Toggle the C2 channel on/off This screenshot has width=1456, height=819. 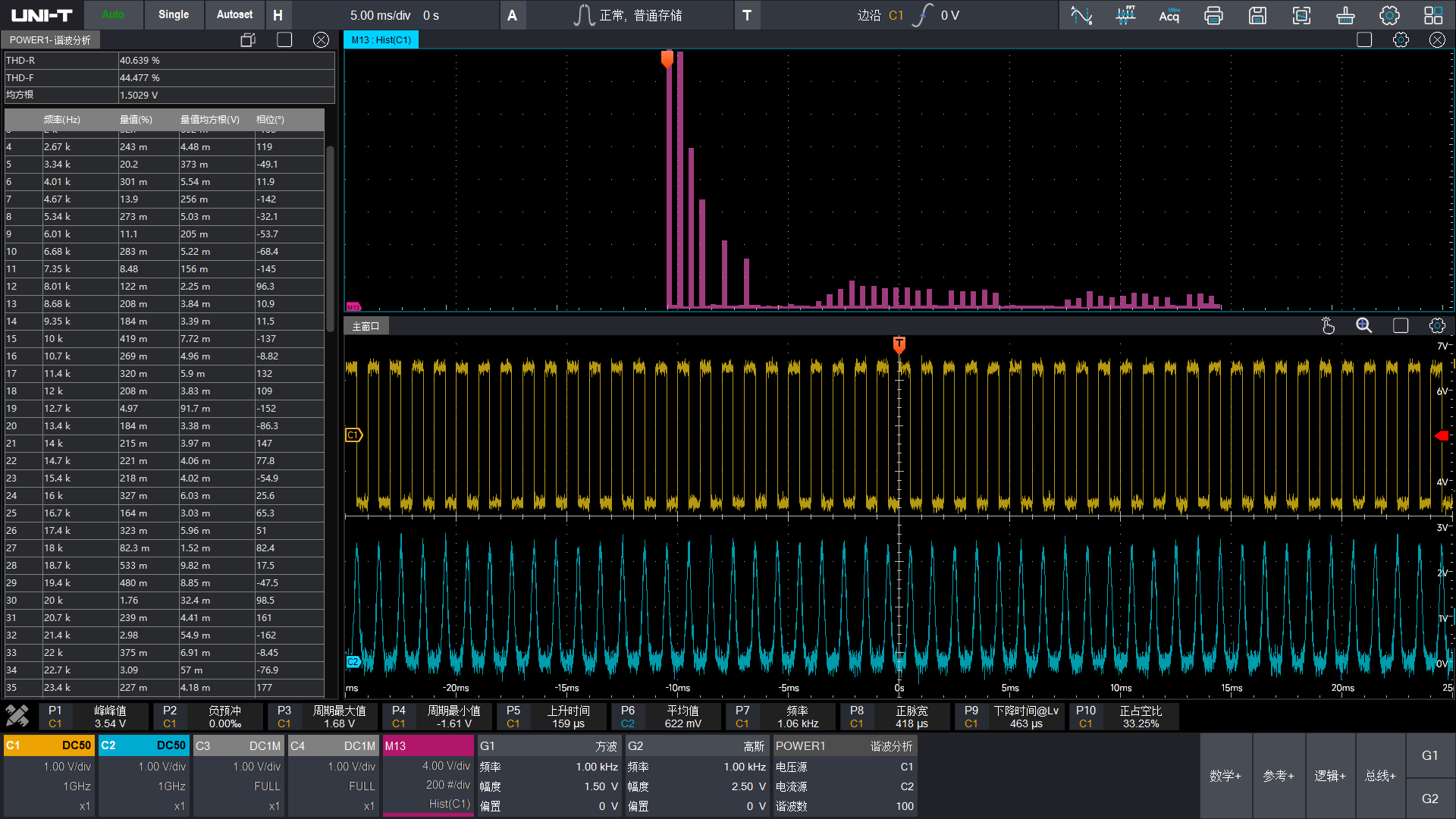tap(143, 745)
